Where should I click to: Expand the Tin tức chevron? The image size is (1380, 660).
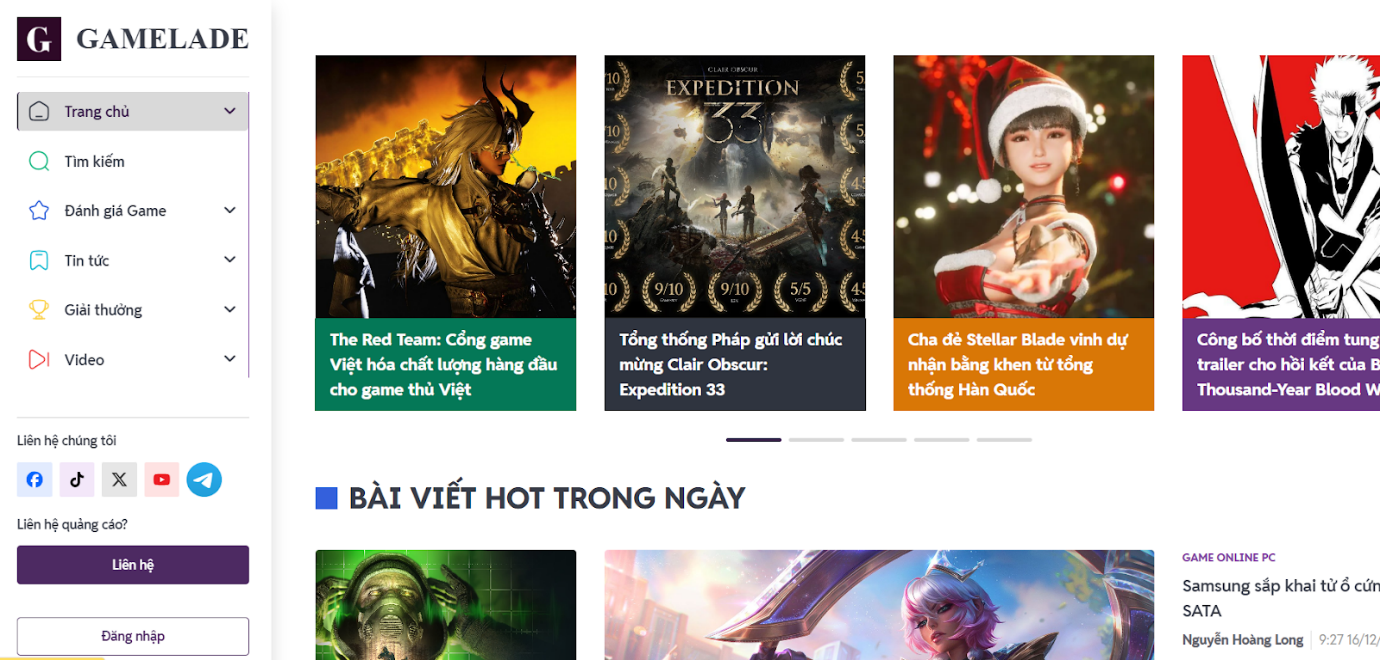[x=230, y=260]
